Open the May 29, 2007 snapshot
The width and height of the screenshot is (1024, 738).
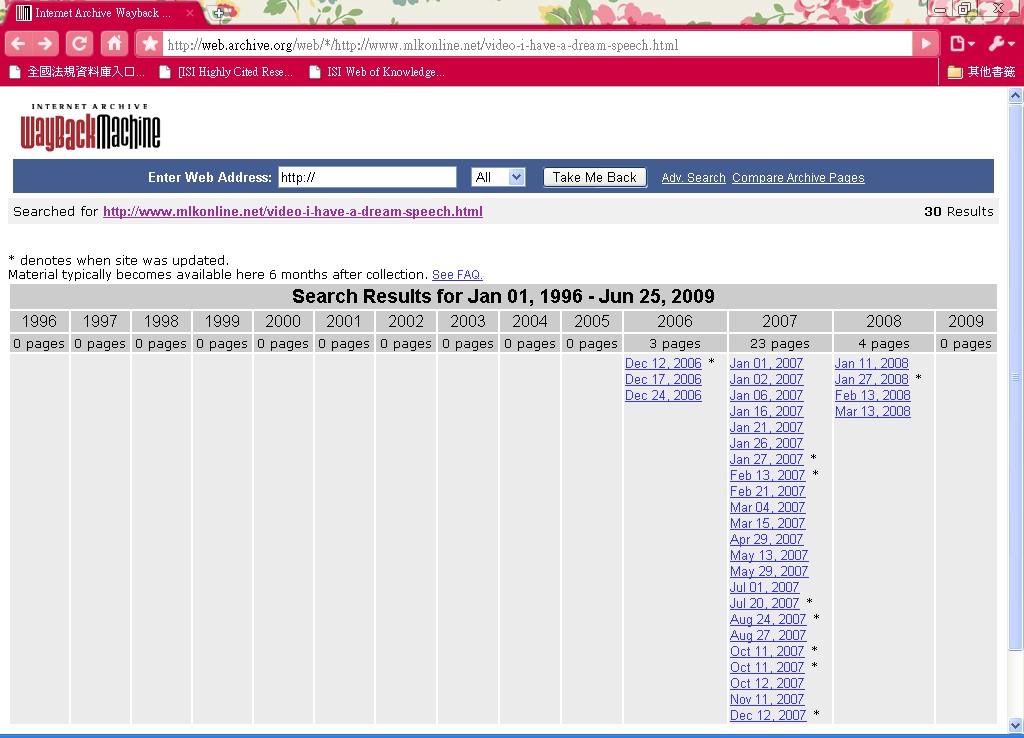click(769, 571)
